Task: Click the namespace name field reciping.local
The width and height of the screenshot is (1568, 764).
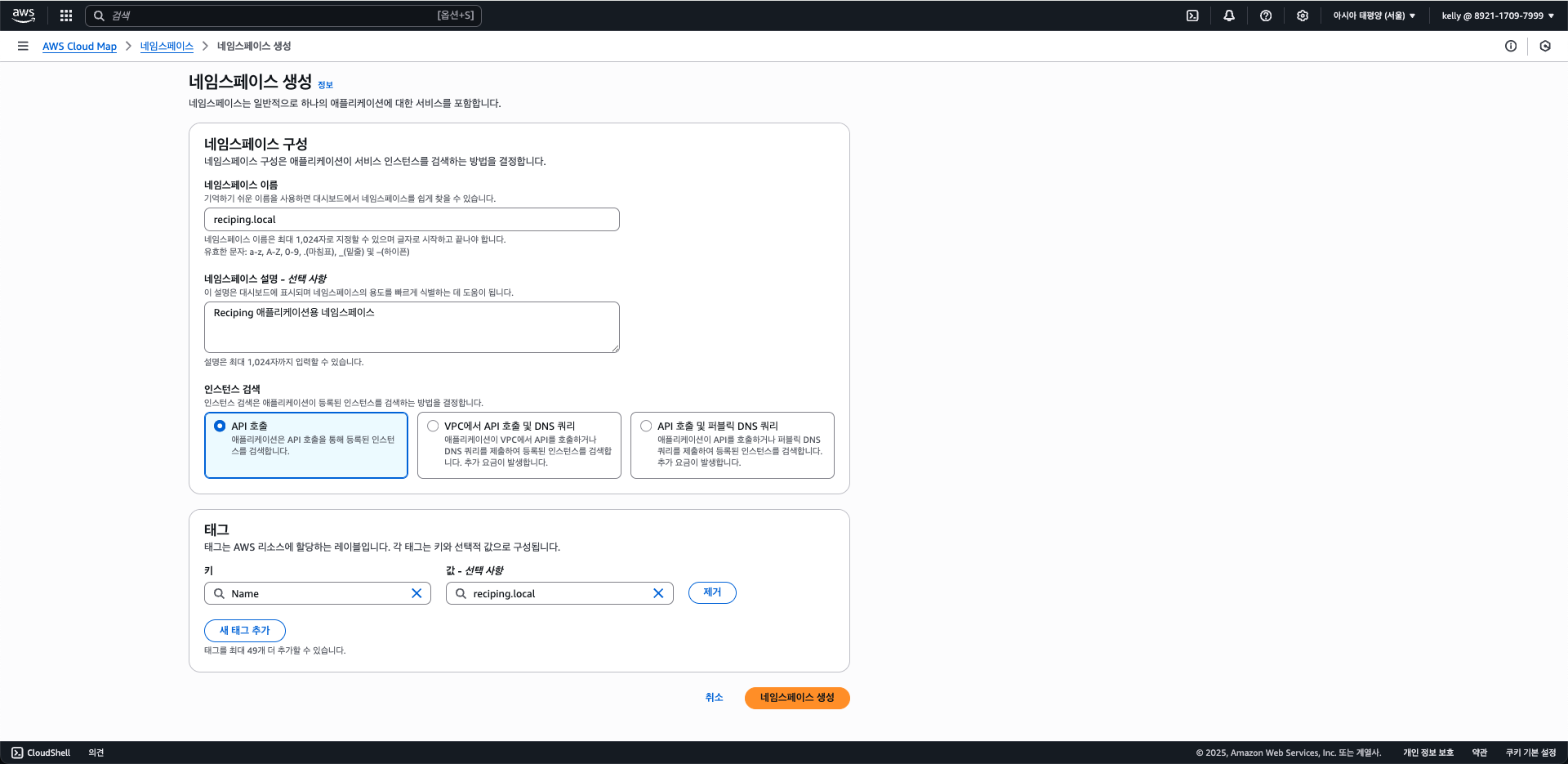Action: (x=412, y=219)
